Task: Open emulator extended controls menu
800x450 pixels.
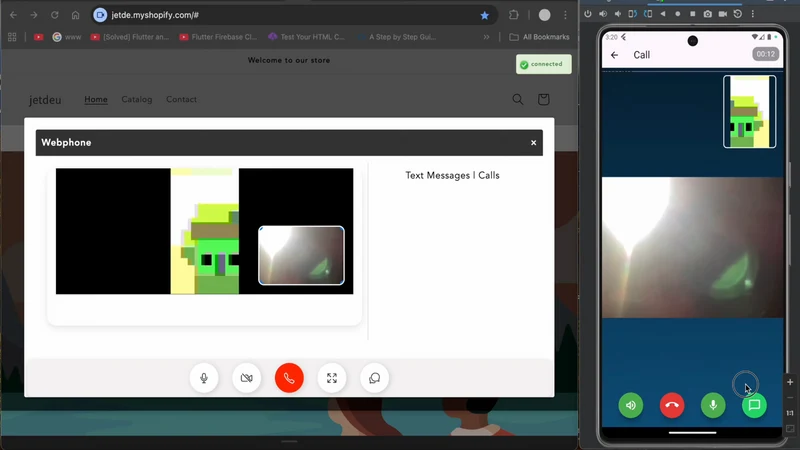Action: pyautogui.click(x=753, y=14)
